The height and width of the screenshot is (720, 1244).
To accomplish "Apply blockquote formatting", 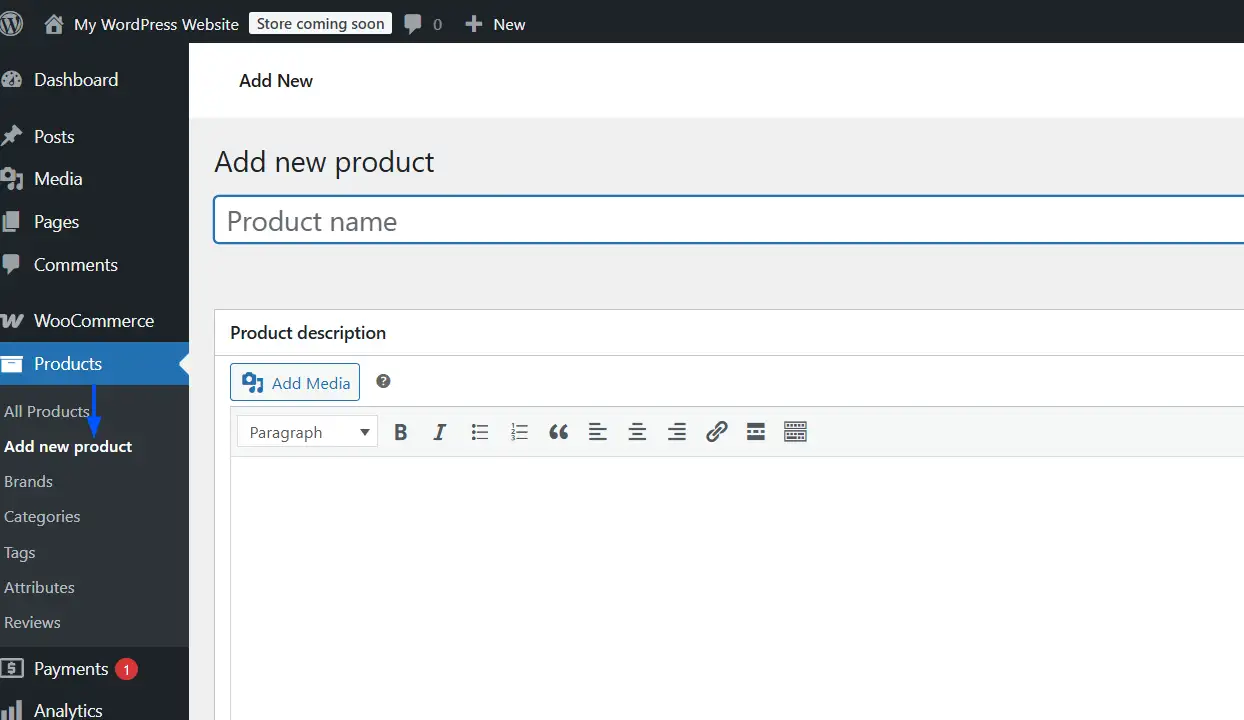I will tap(558, 432).
